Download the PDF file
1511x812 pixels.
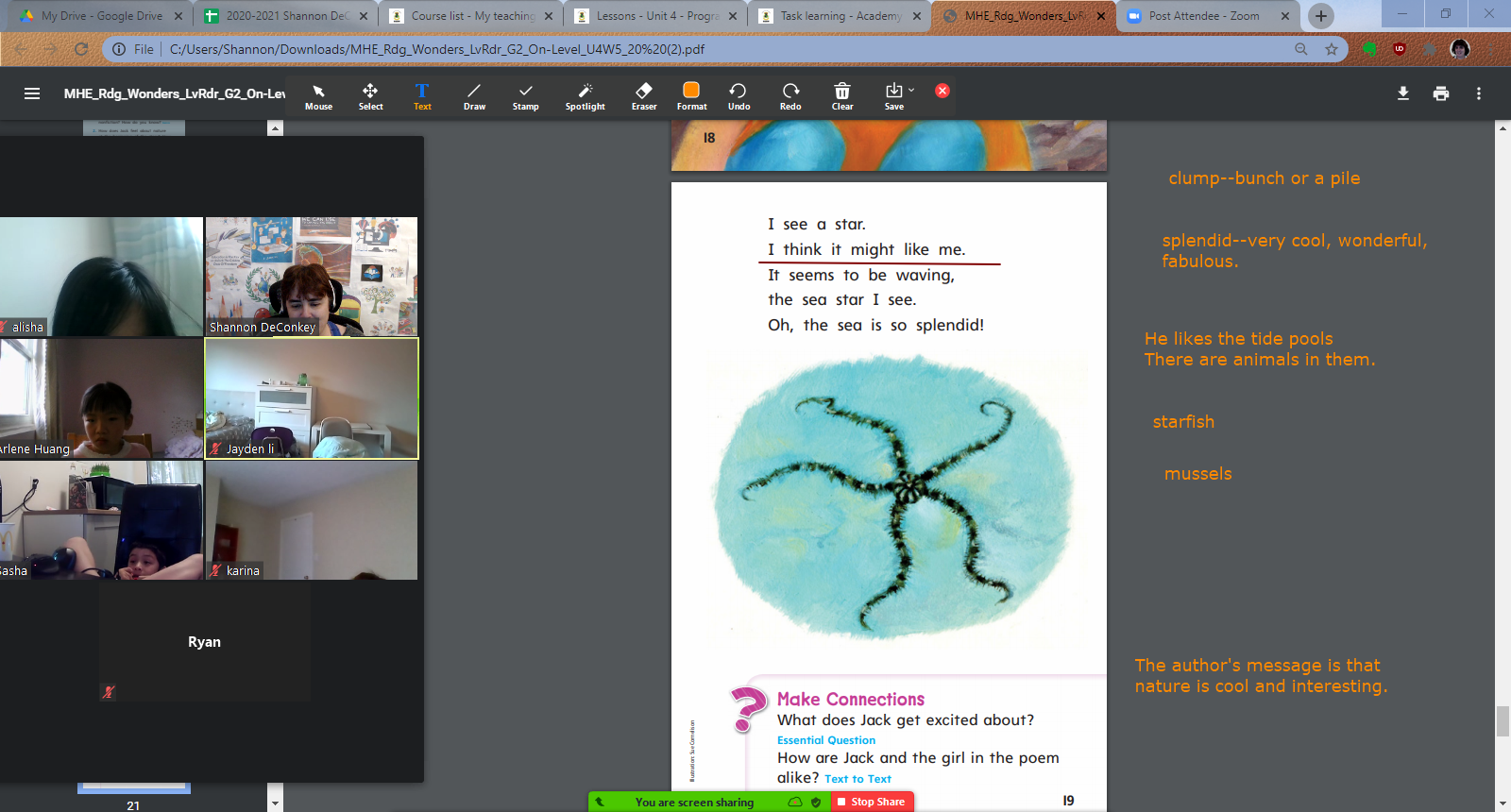pyautogui.click(x=1403, y=93)
